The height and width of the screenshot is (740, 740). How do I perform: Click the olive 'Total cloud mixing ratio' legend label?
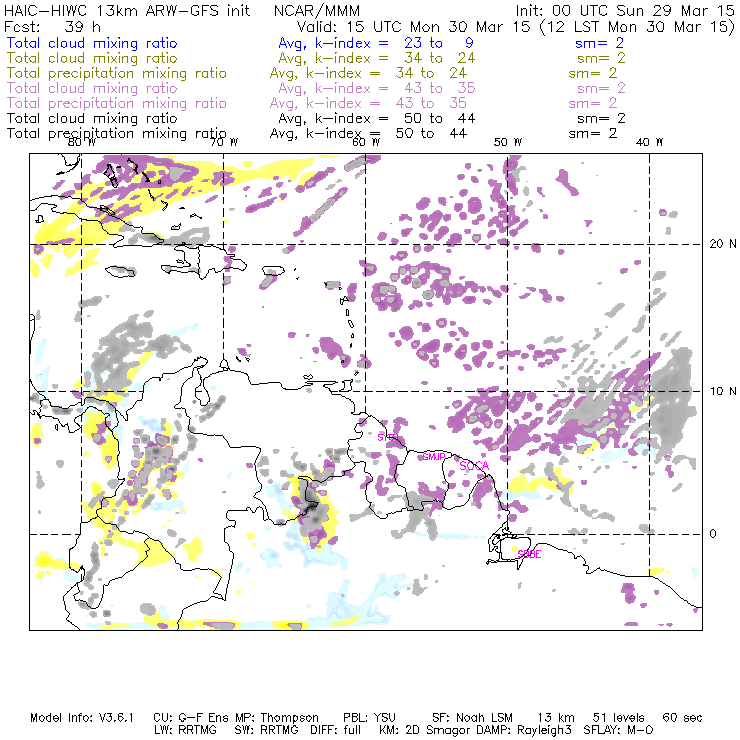[x=92, y=58]
